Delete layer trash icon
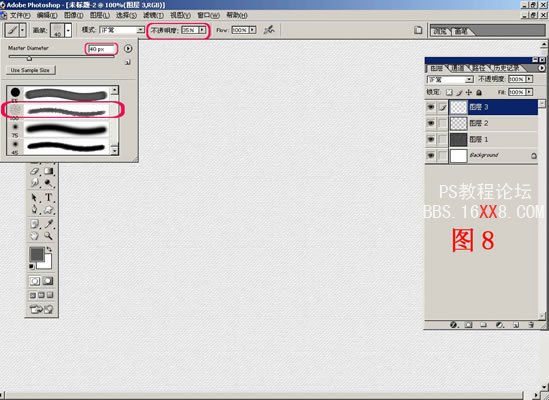This screenshot has height=400, width=549. (x=531, y=325)
